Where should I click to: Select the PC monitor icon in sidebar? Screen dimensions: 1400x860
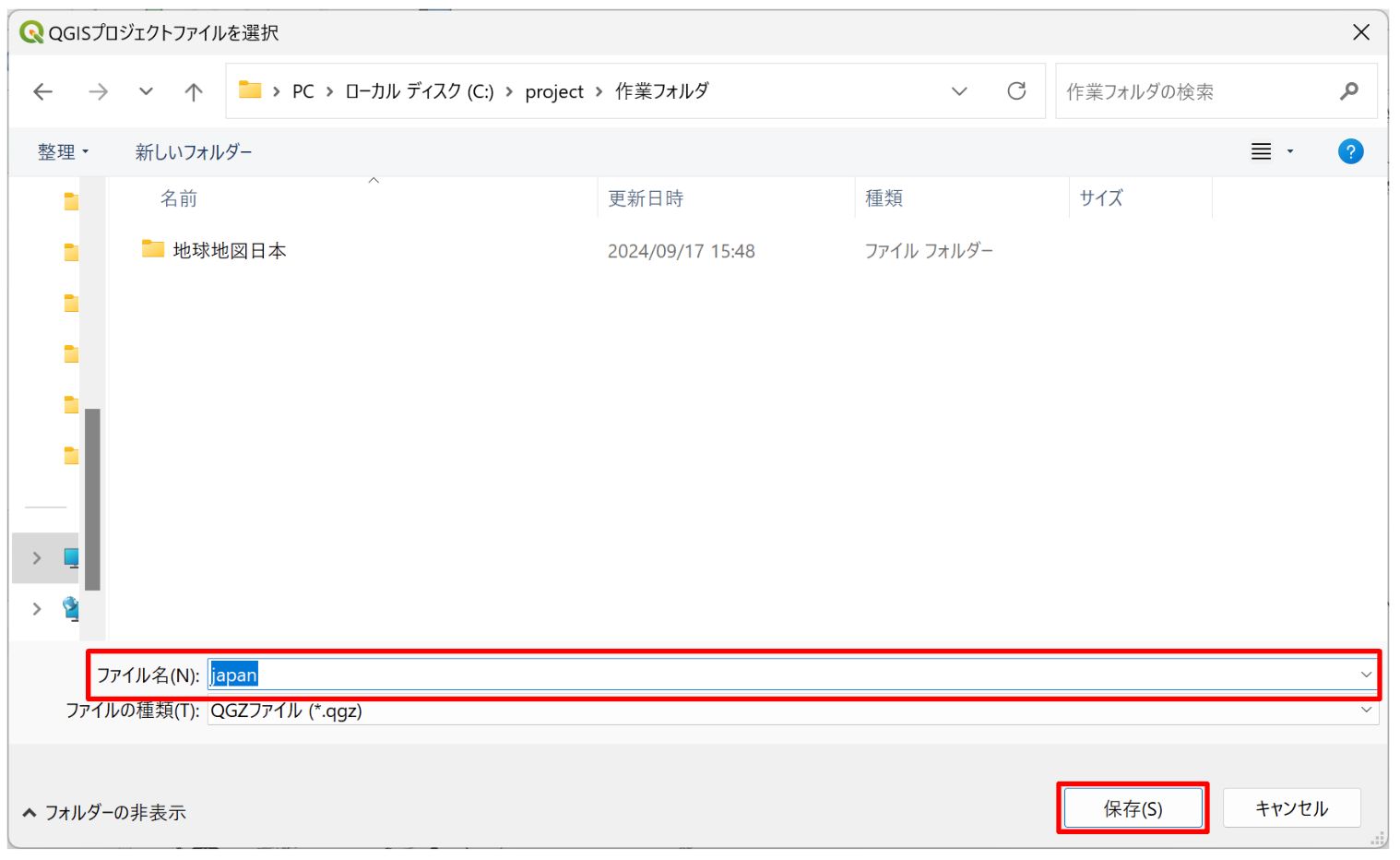pos(71,556)
